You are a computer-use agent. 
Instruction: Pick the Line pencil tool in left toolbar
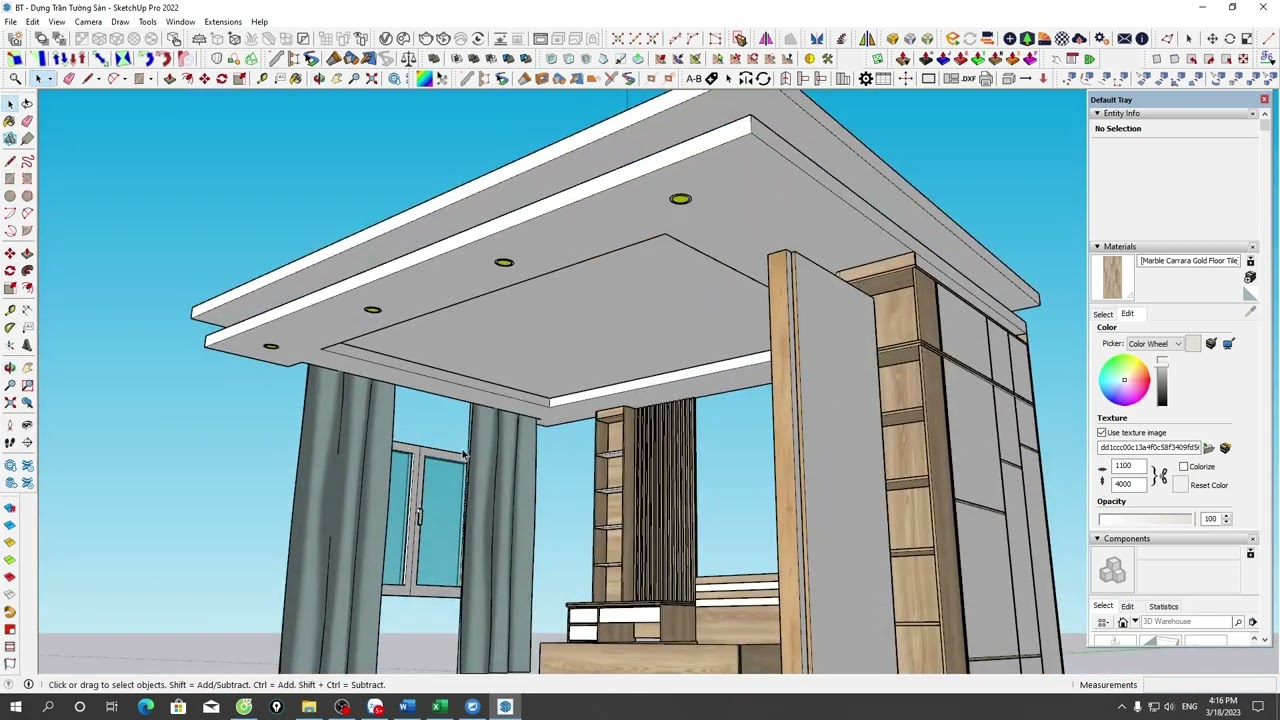pyautogui.click(x=10, y=161)
